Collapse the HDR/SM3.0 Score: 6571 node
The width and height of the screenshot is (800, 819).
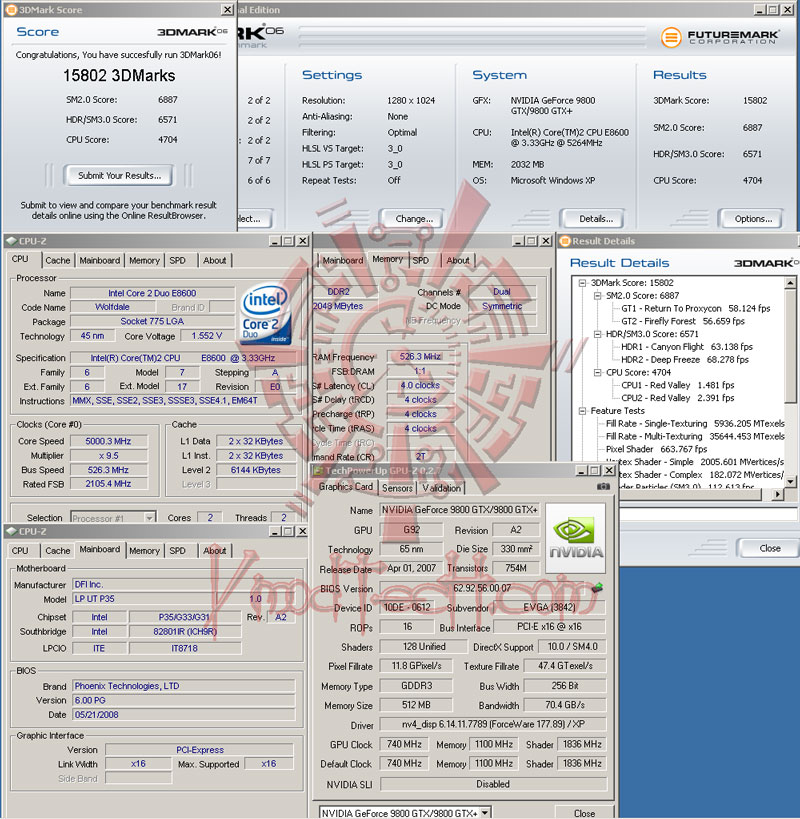click(597, 334)
